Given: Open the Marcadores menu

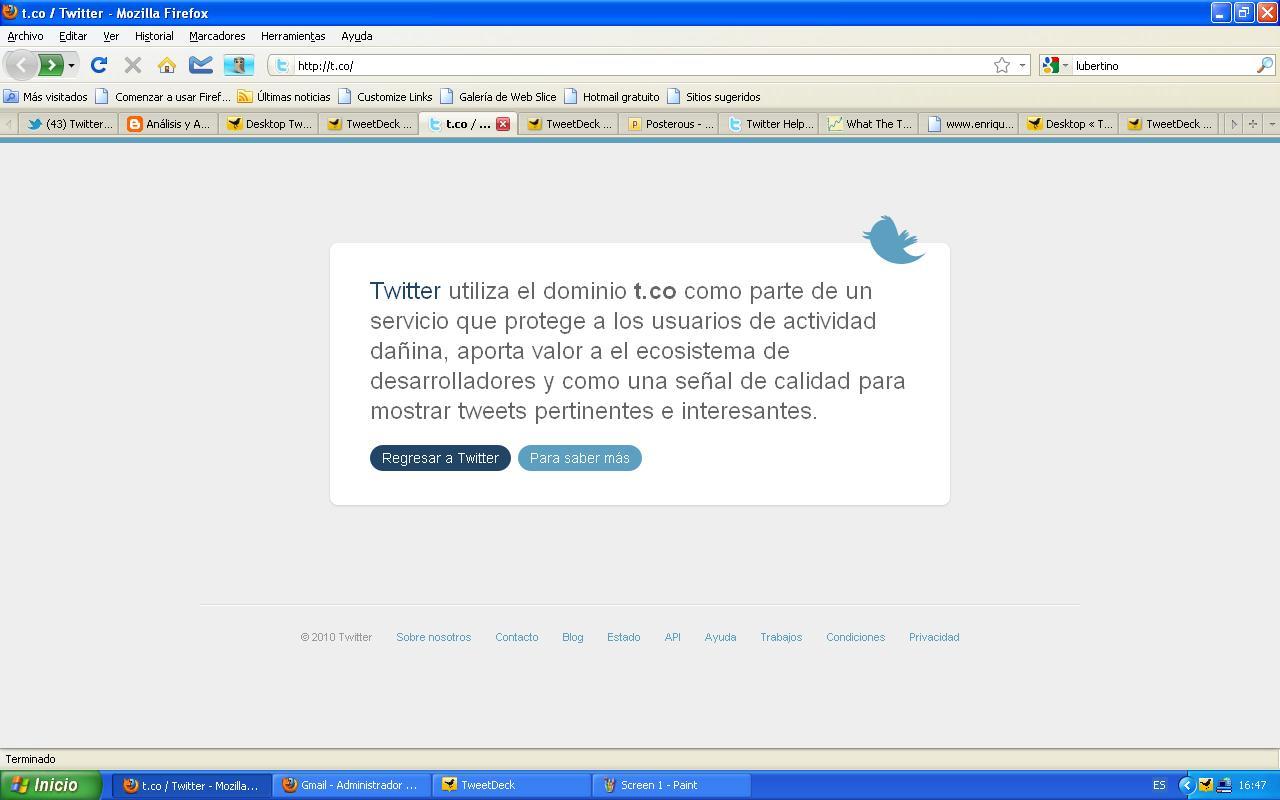Looking at the screenshot, I should (x=217, y=36).
